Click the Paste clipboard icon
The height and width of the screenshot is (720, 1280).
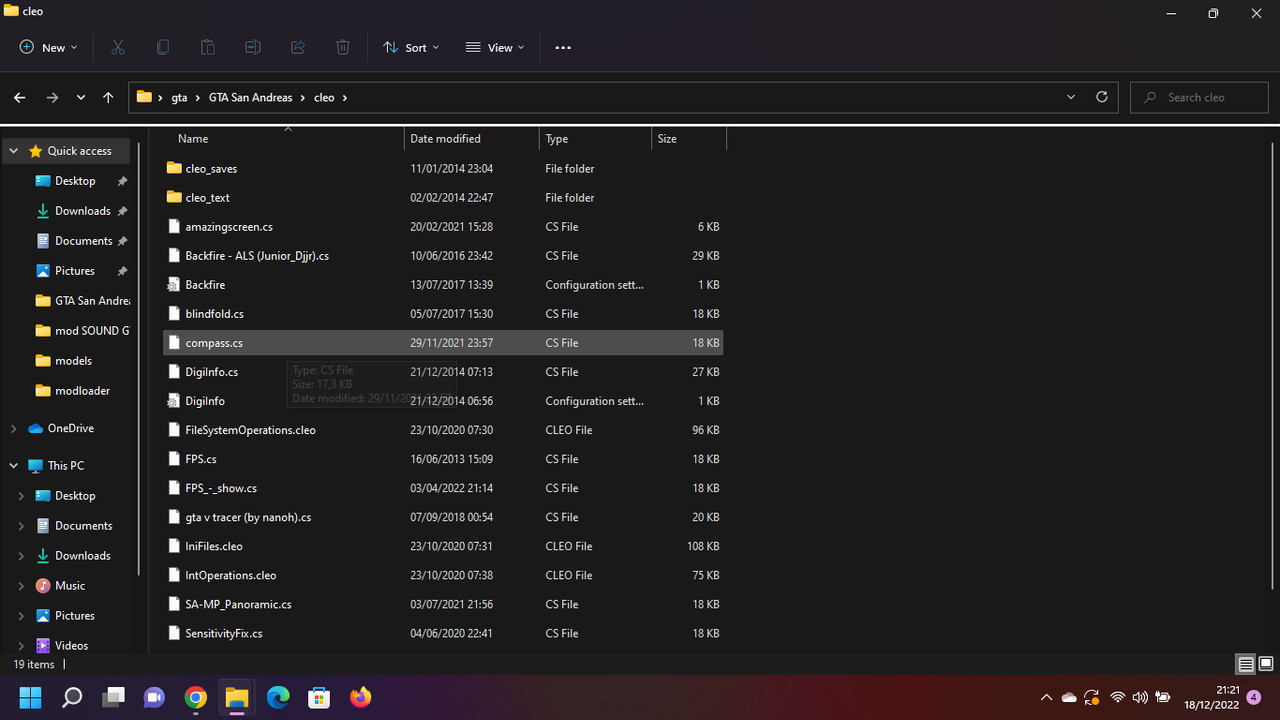[x=208, y=47]
